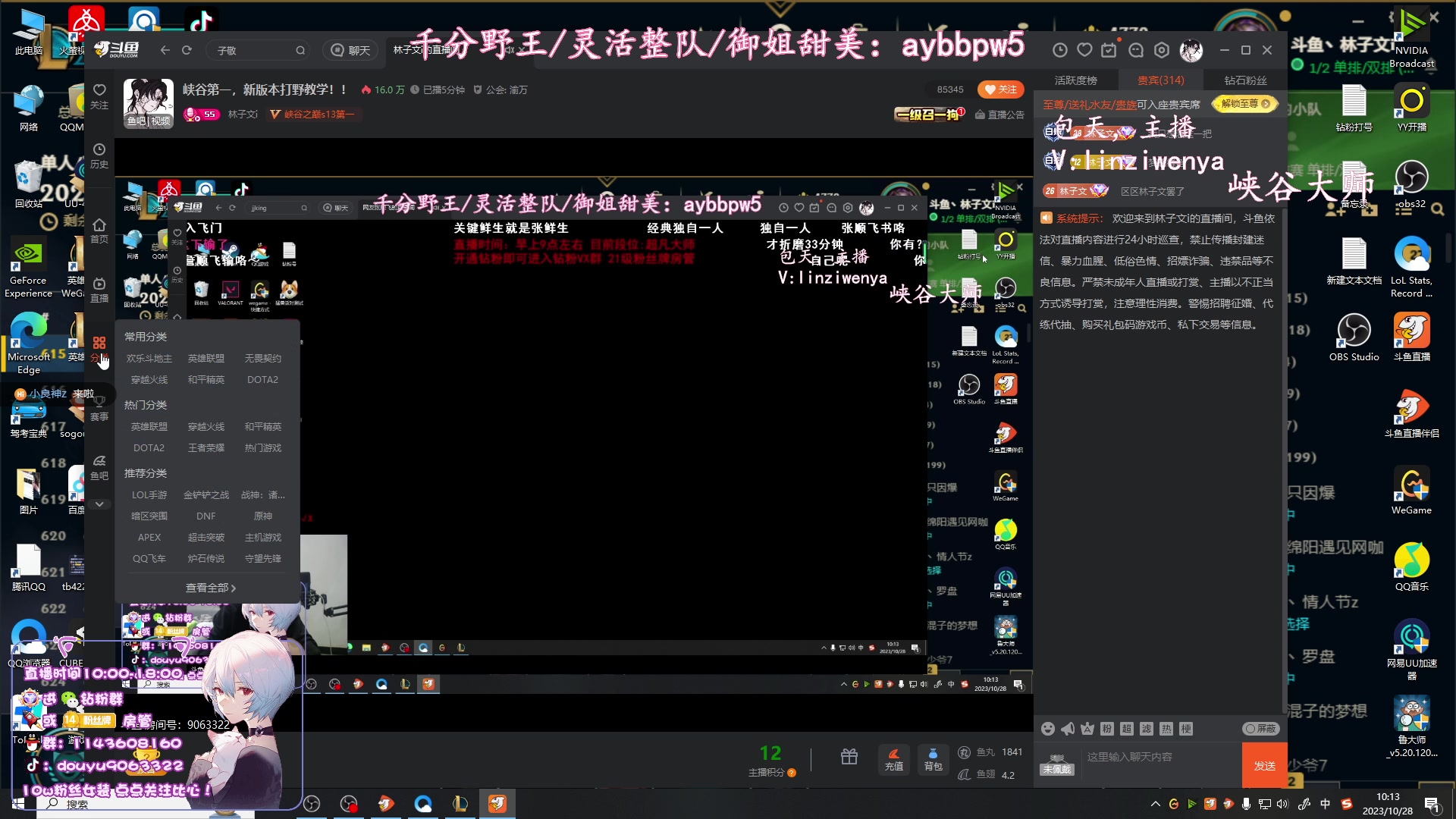Click the heart like icon on player toolbar

click(x=1084, y=50)
